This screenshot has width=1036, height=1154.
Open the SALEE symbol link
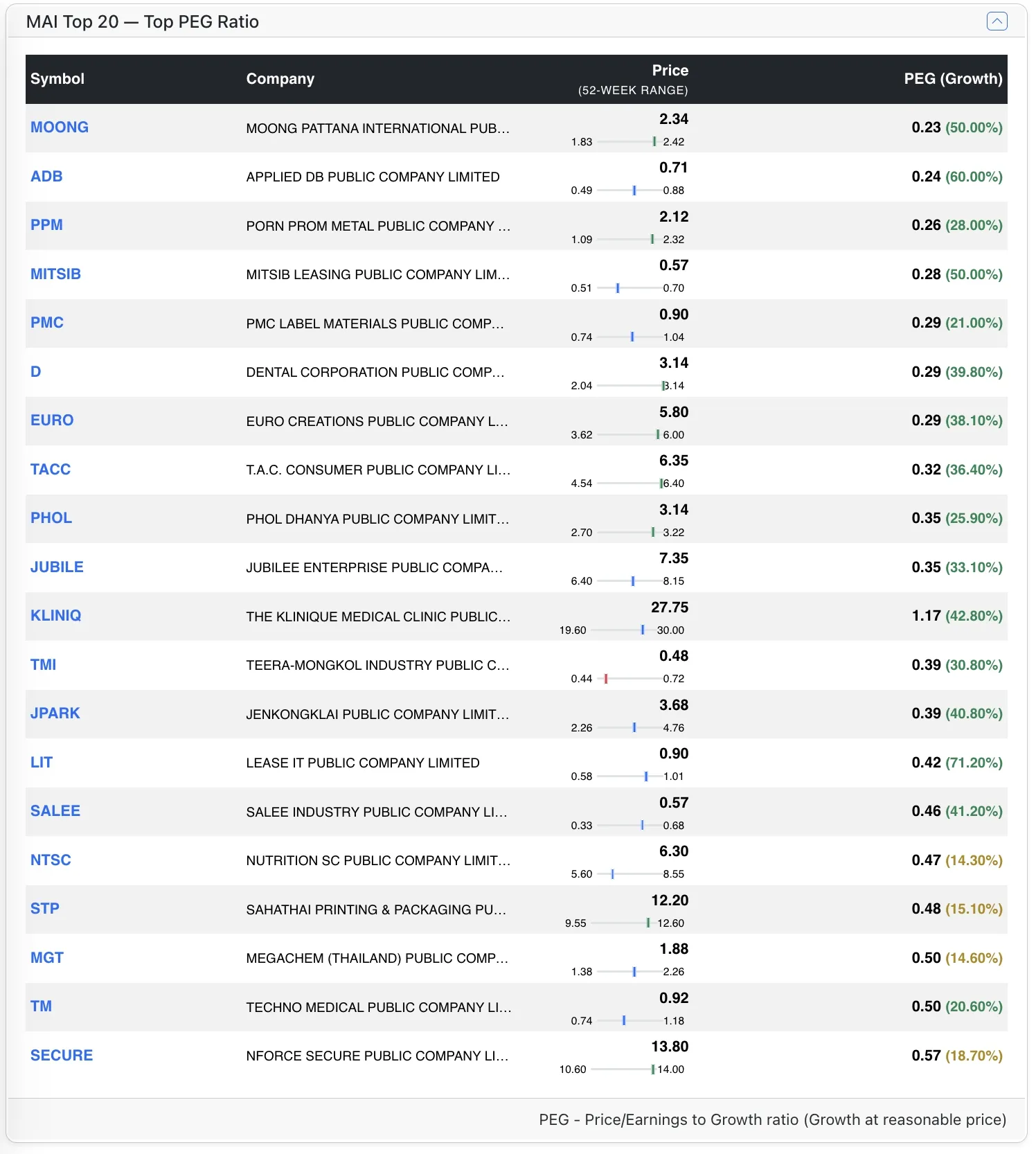[x=55, y=811]
